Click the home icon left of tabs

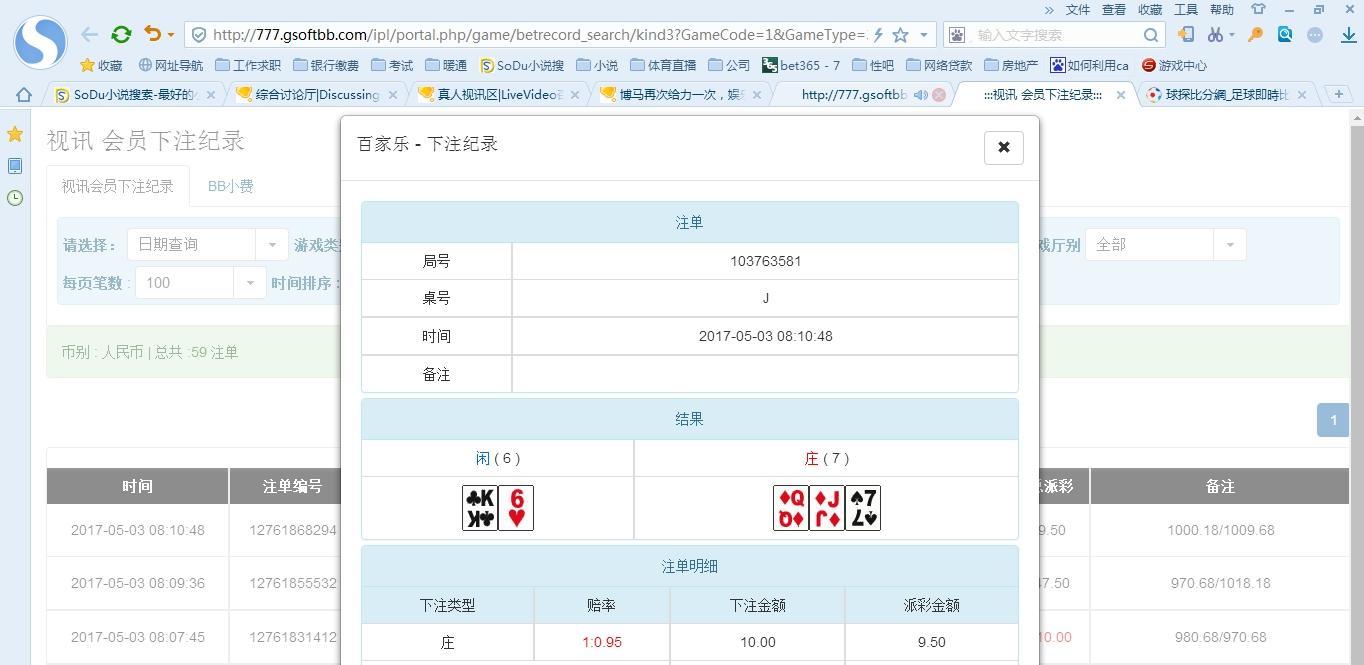tap(24, 94)
